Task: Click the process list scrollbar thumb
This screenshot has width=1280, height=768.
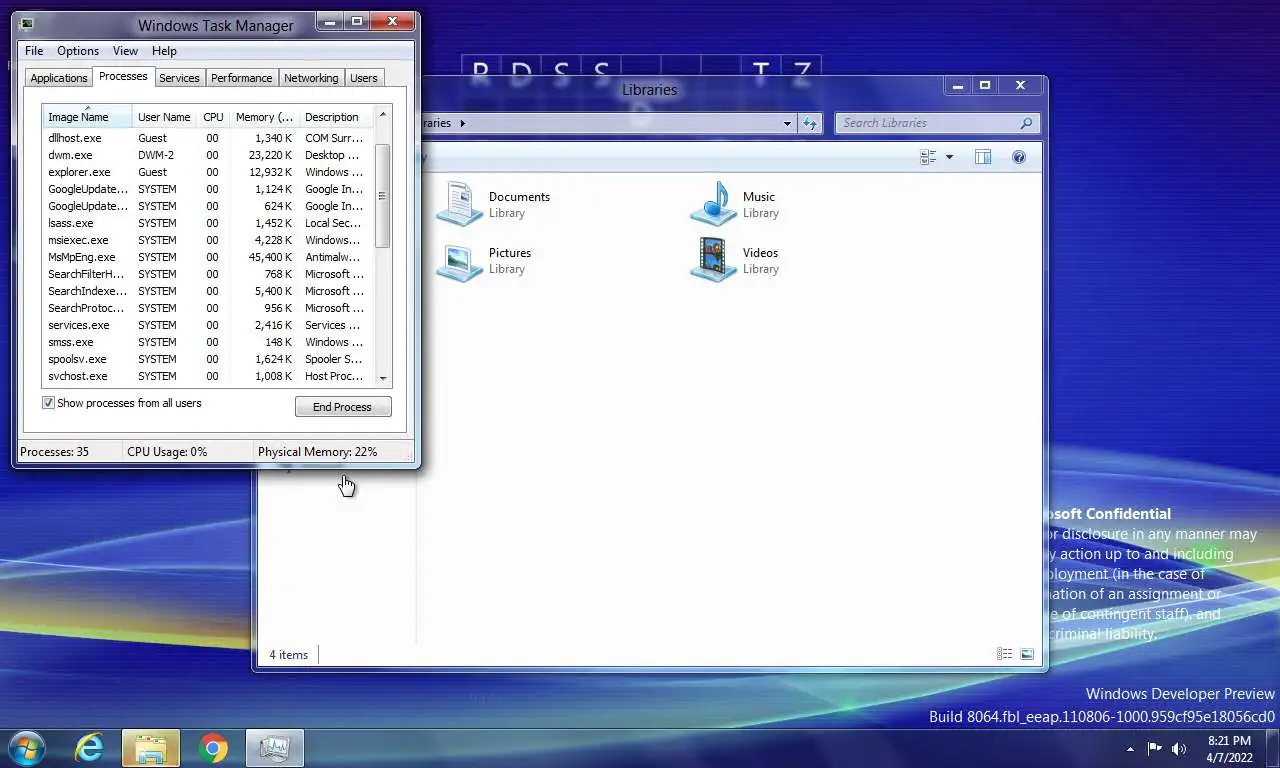Action: click(382, 196)
